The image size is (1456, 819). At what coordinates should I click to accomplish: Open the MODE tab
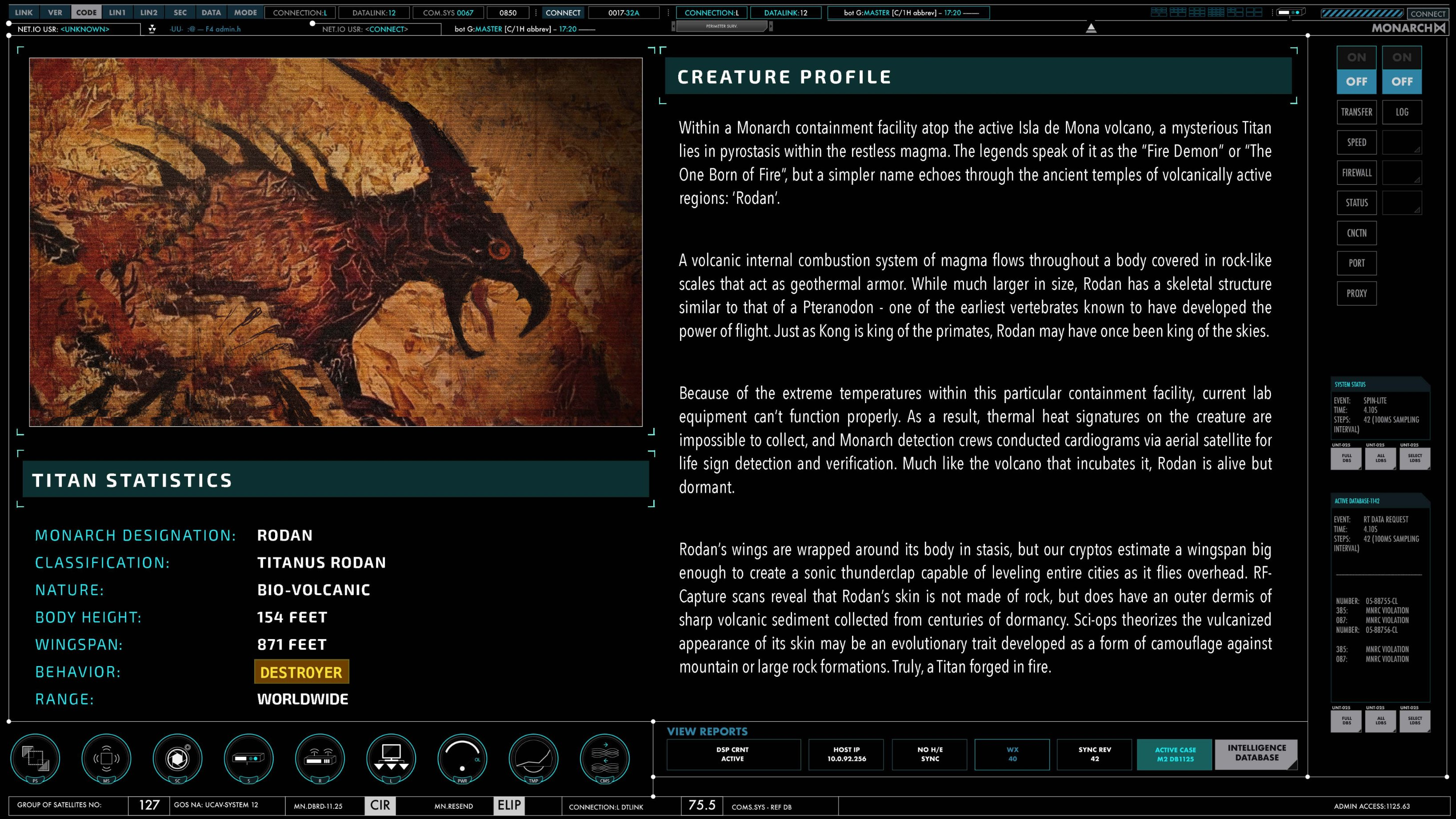tap(245, 12)
